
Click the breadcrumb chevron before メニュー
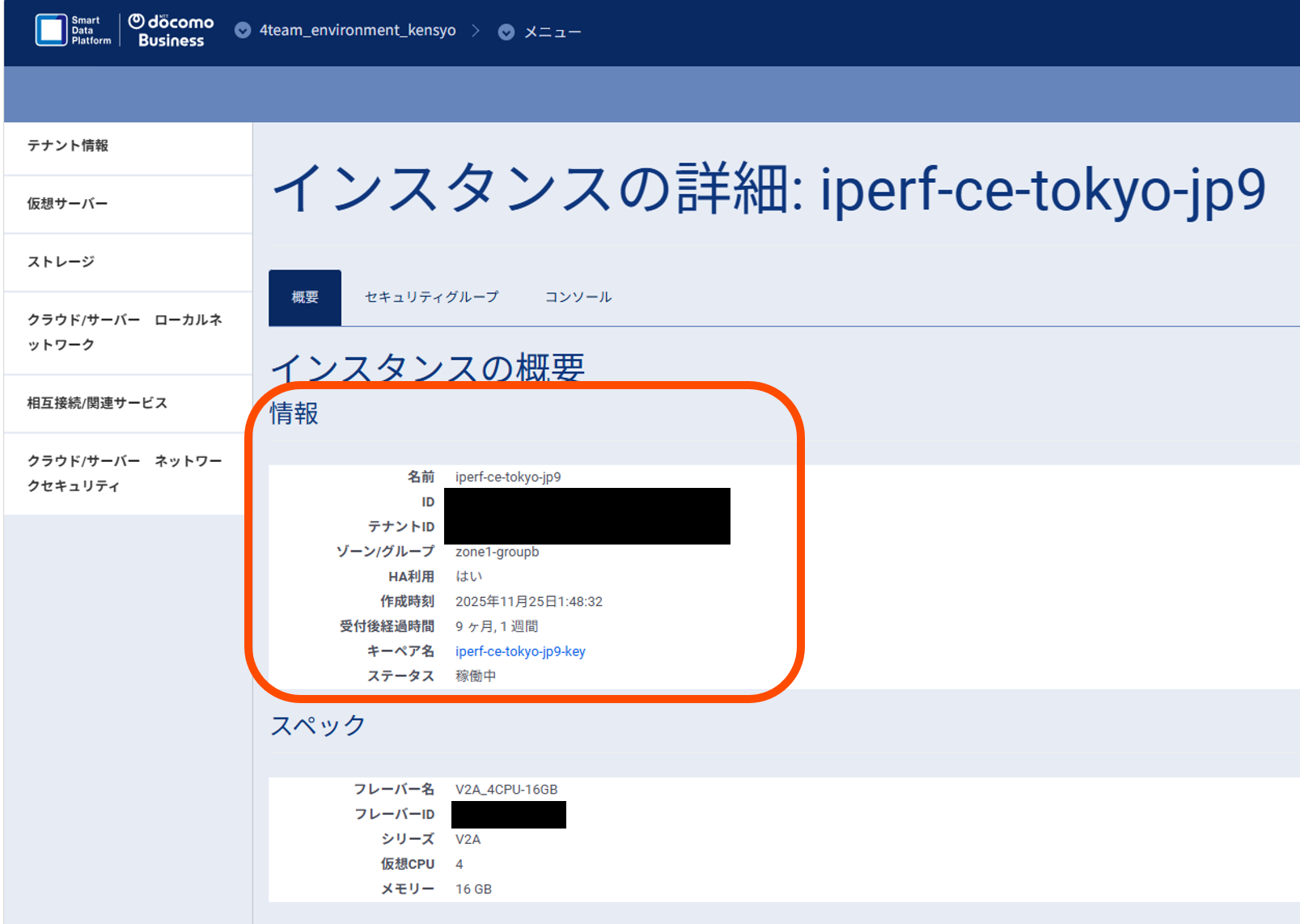coord(476,31)
